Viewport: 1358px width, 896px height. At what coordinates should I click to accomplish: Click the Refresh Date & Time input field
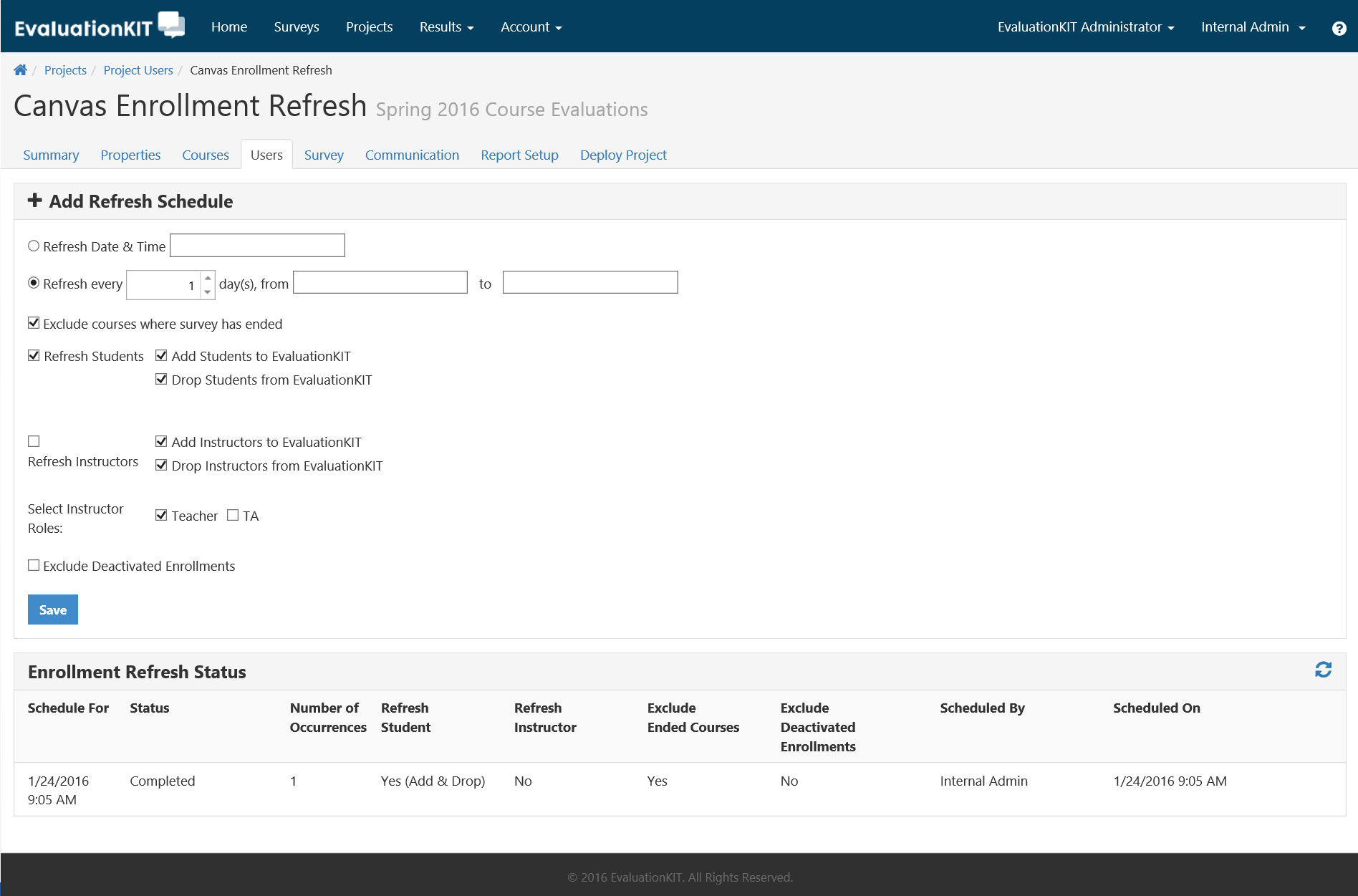coord(257,245)
